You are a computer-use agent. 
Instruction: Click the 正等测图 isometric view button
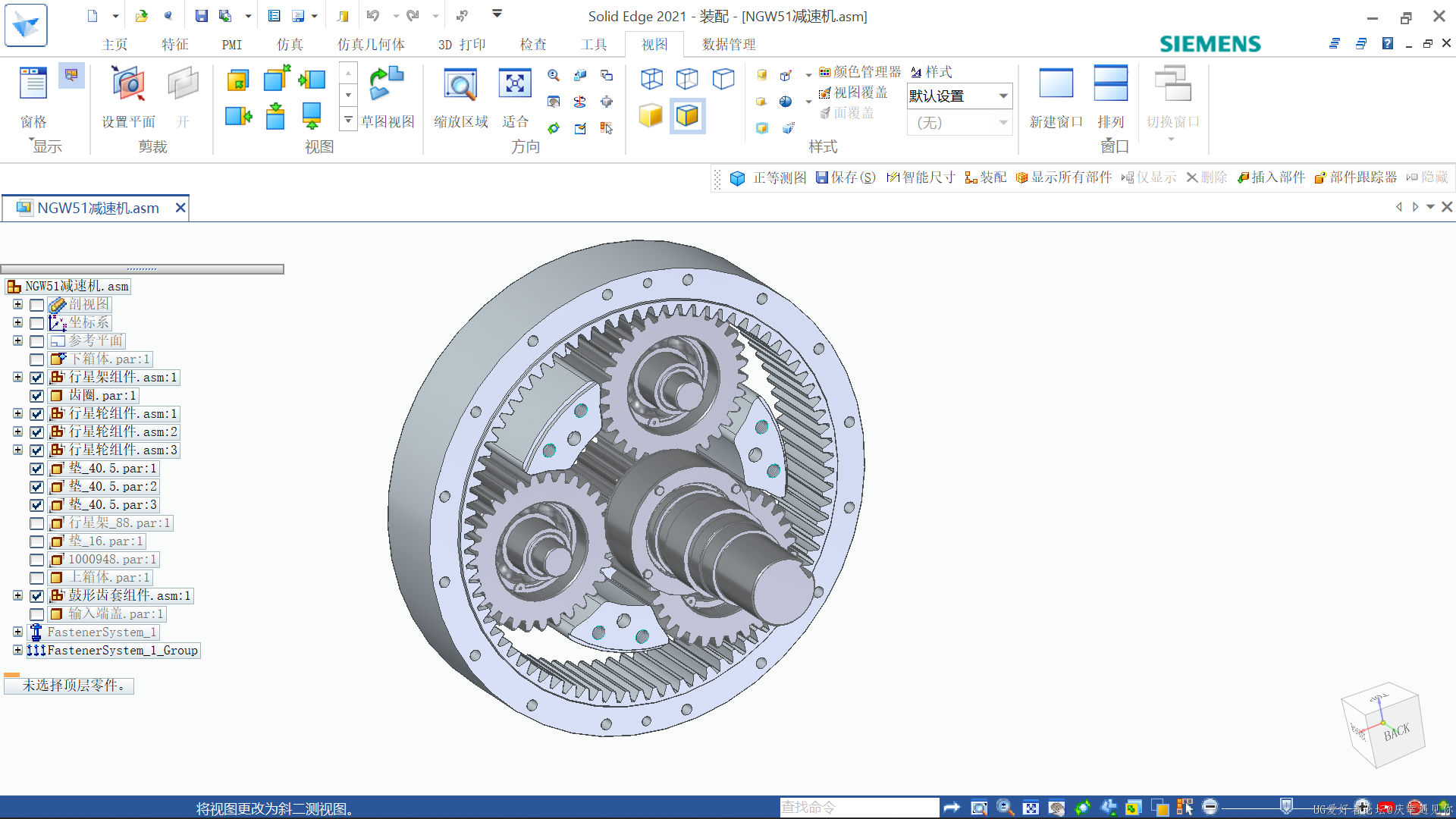[768, 177]
